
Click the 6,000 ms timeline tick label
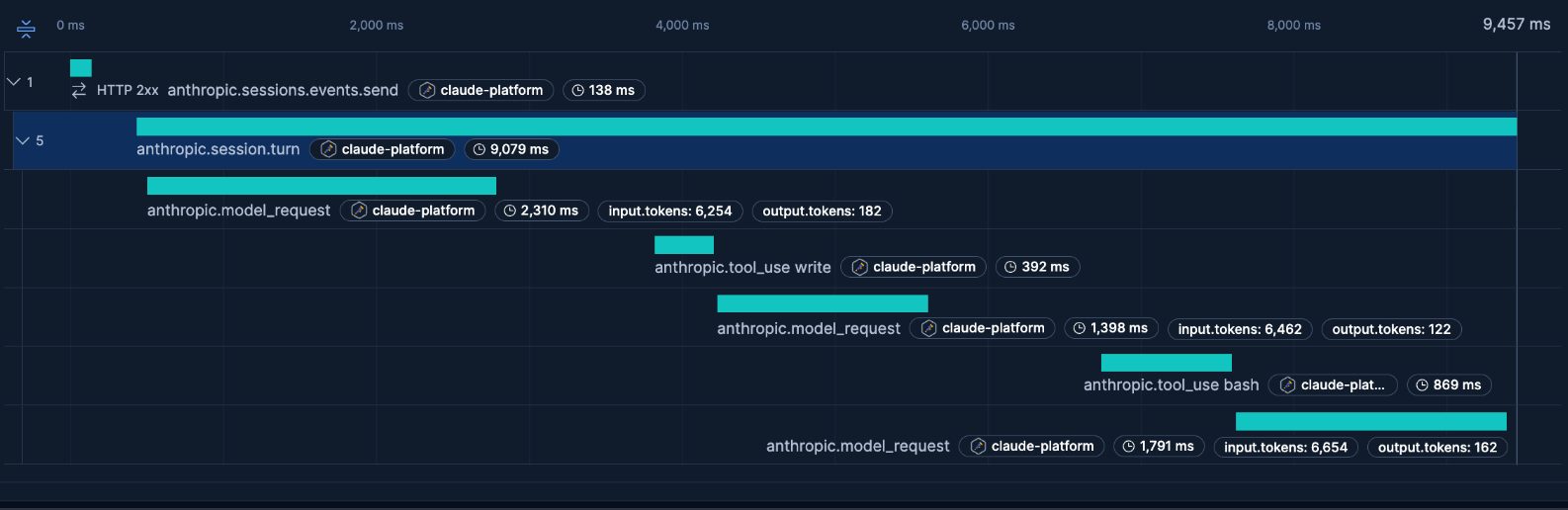tap(988, 25)
